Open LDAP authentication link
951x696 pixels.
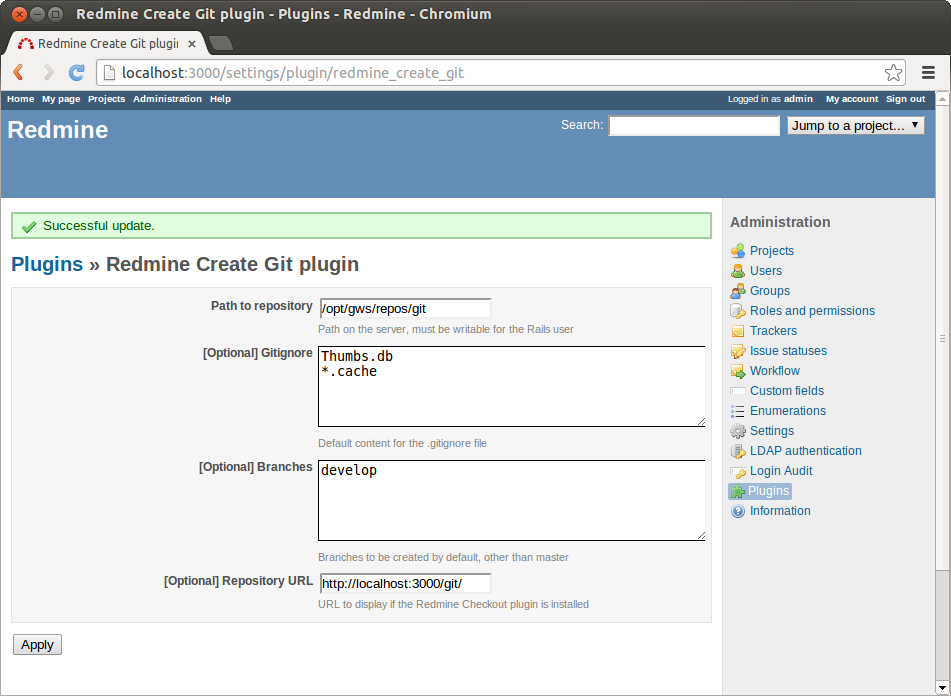[x=805, y=450]
